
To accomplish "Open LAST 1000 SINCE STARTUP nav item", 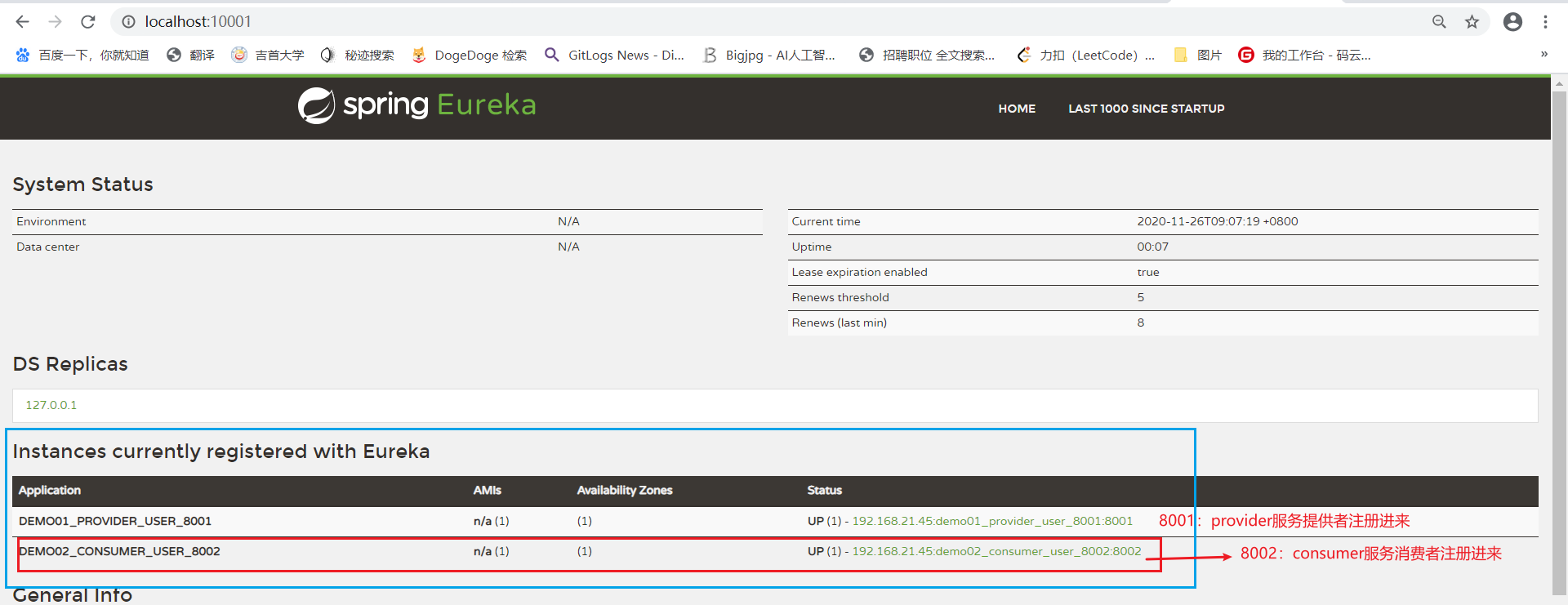I will [1147, 109].
